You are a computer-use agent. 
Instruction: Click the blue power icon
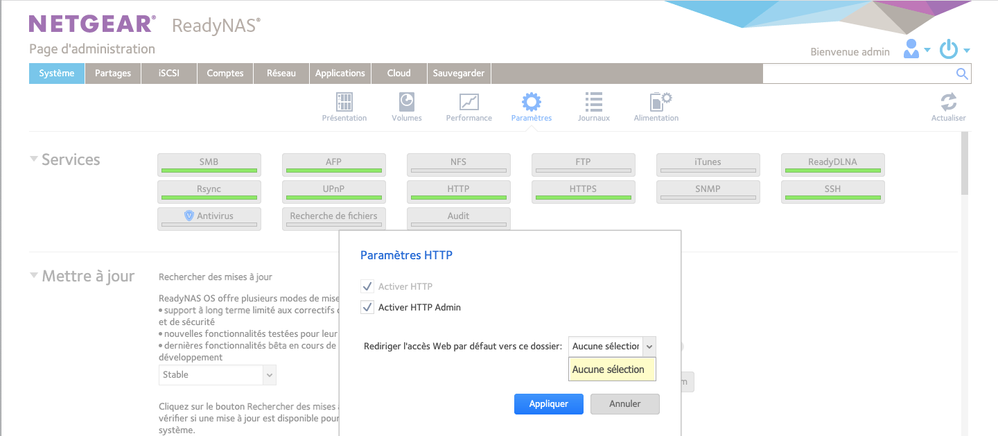tap(948, 49)
